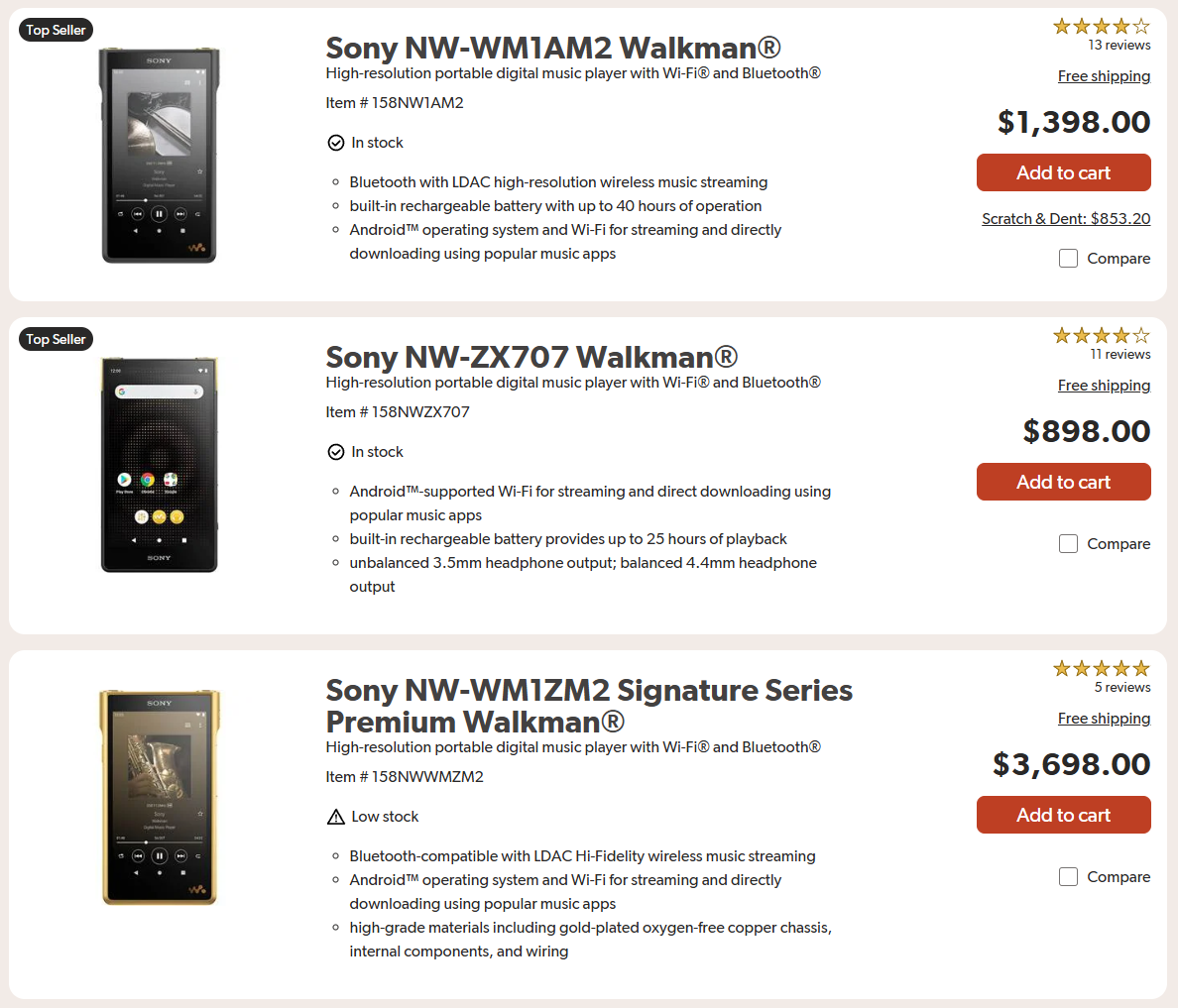Click the star rating for NW-WM1AM2
This screenshot has width=1178, height=1008.
click(1101, 27)
